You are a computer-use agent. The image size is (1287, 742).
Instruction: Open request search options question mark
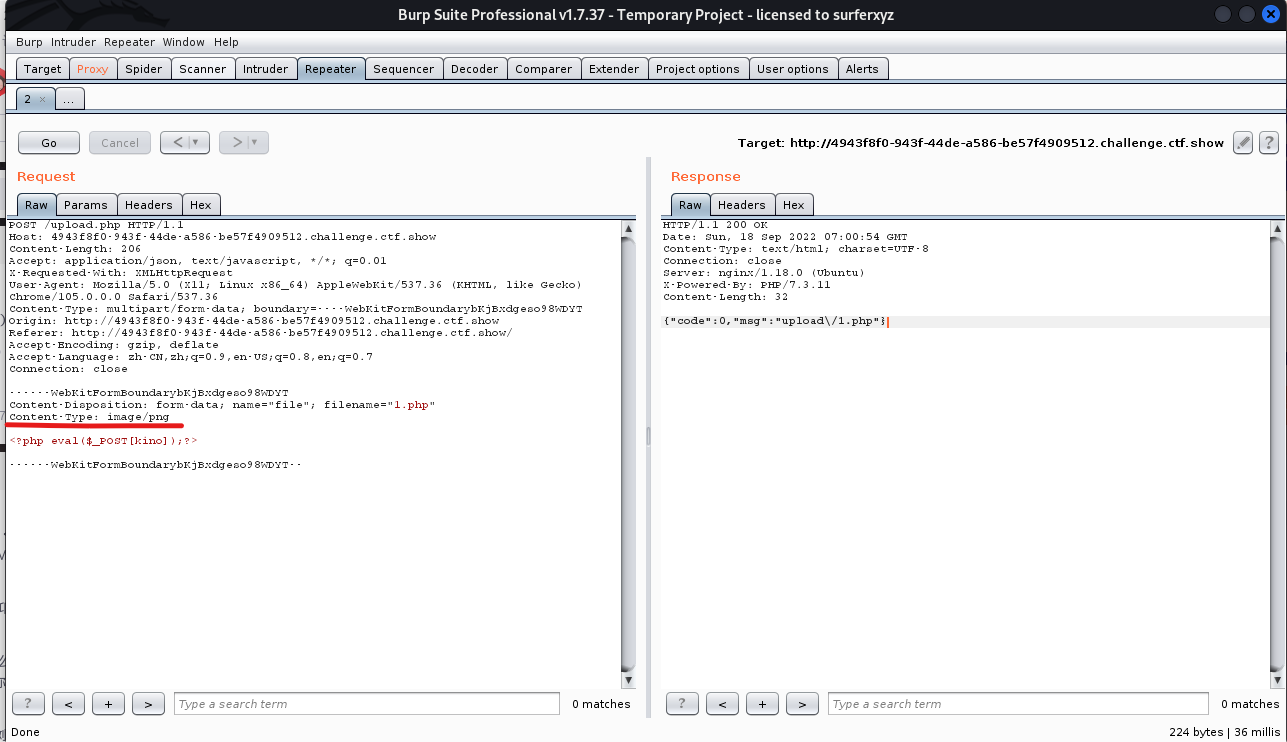(x=28, y=704)
